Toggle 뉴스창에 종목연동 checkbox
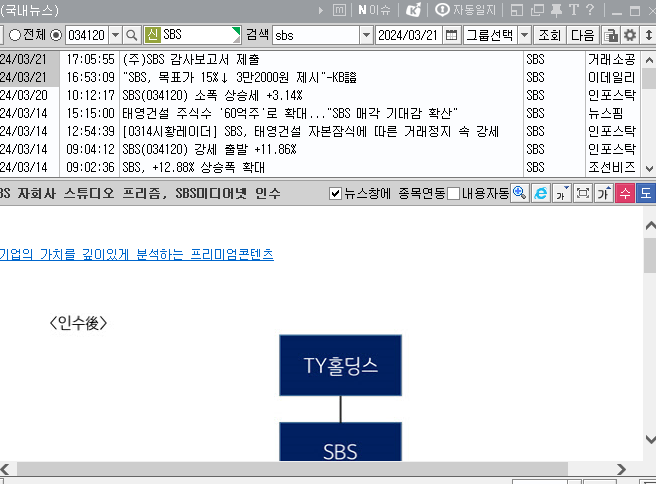 pyautogui.click(x=335, y=194)
